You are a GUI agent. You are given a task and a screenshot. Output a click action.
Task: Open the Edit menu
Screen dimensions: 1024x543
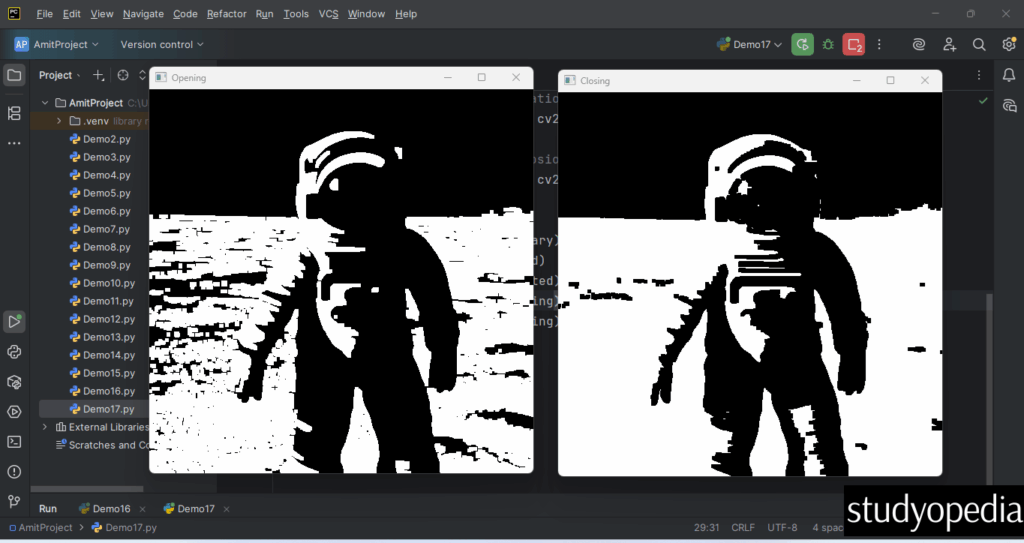71,14
